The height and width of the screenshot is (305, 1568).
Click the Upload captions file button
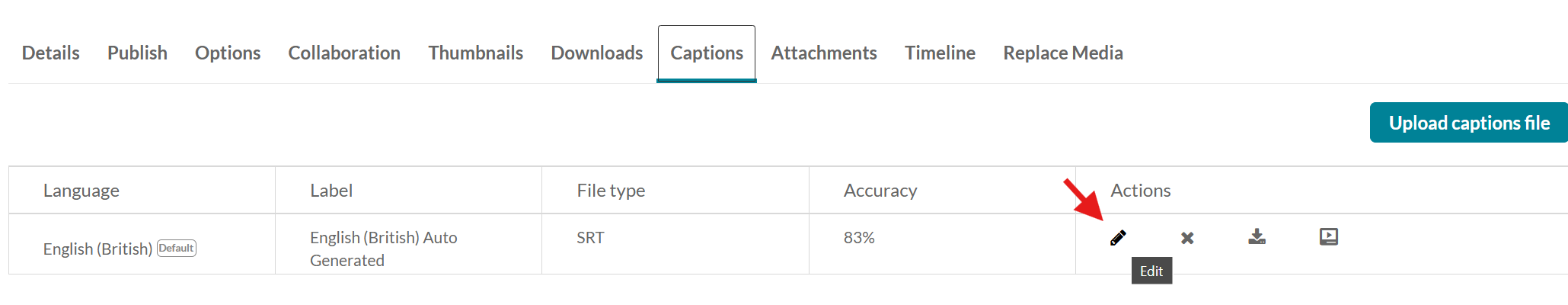pos(1469,123)
